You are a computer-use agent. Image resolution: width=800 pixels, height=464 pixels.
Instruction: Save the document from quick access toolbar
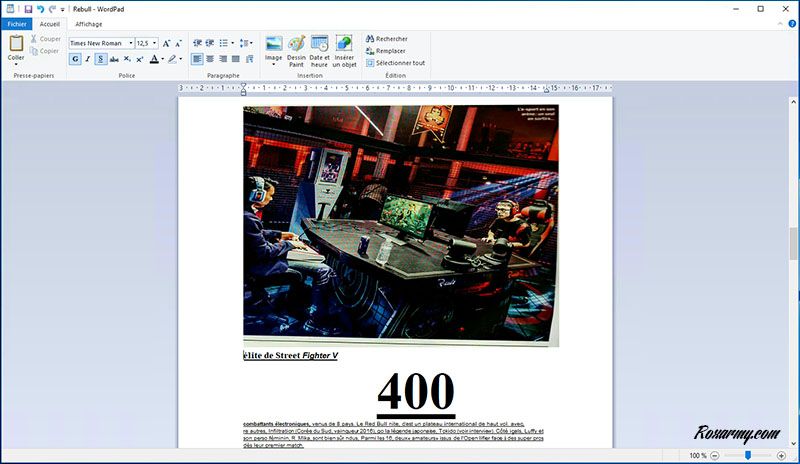tap(28, 8)
